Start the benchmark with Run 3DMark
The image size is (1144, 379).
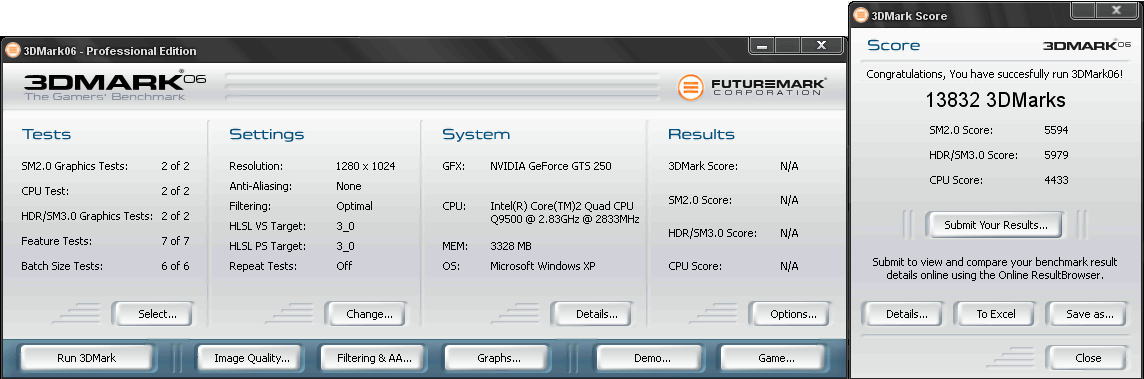pyautogui.click(x=87, y=358)
